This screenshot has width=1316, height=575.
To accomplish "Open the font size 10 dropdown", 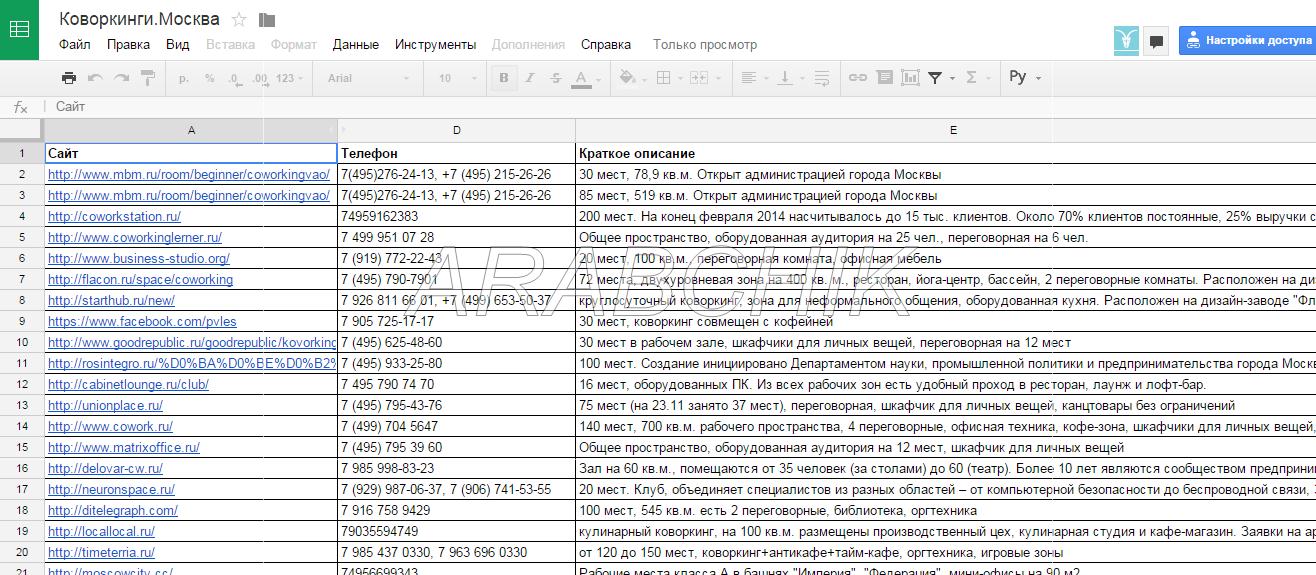I will pos(455,78).
